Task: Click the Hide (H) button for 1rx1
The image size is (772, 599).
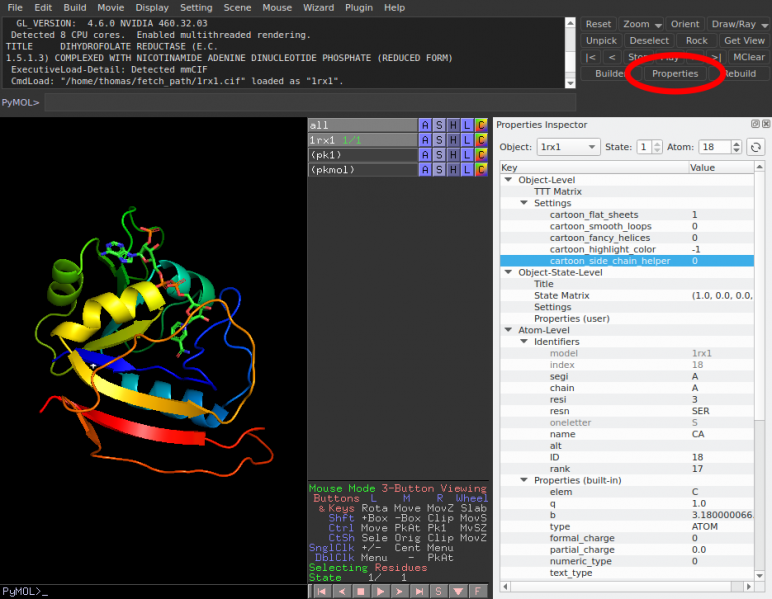Action: [454, 141]
